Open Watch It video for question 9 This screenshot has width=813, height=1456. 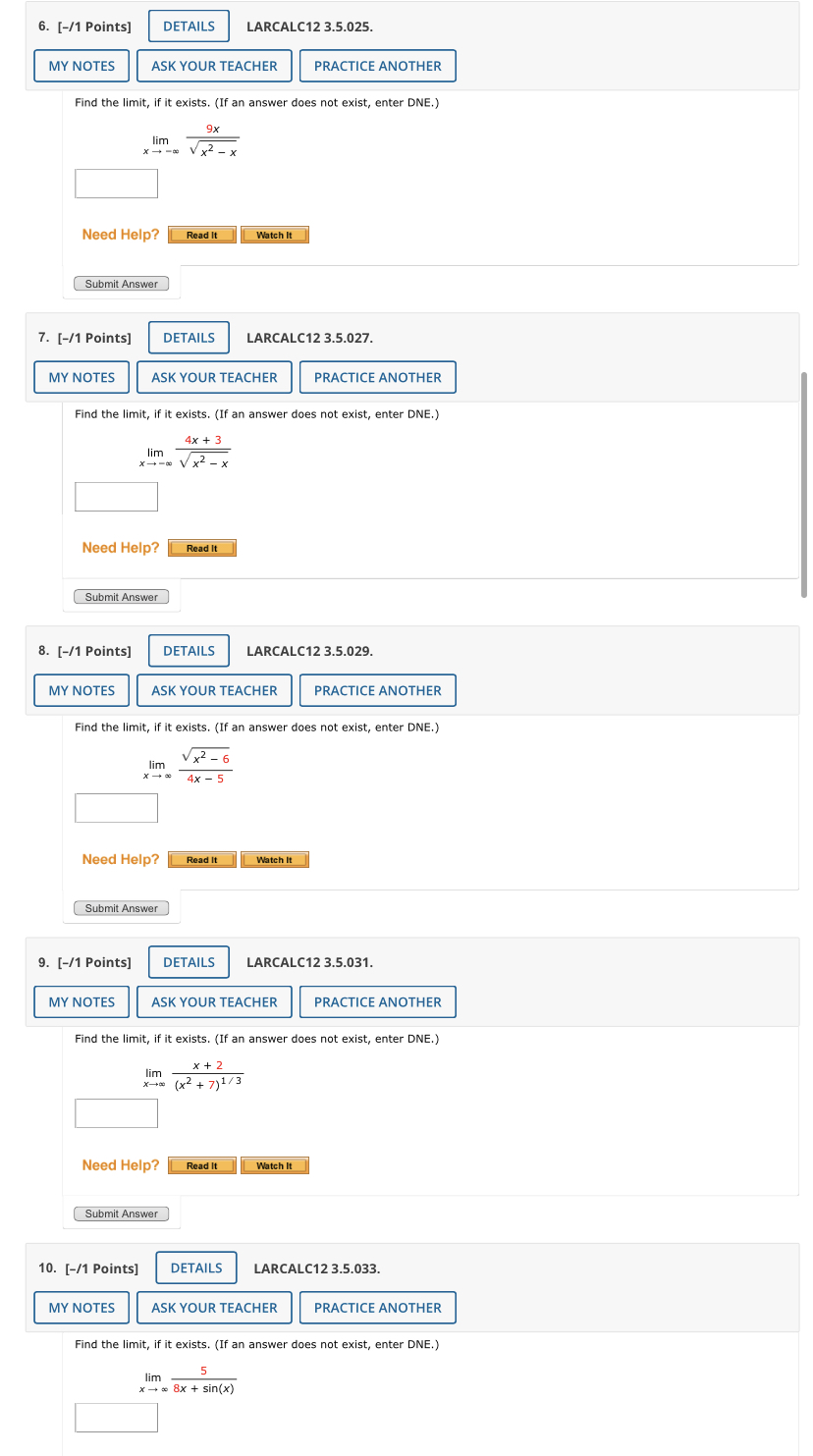[274, 1165]
